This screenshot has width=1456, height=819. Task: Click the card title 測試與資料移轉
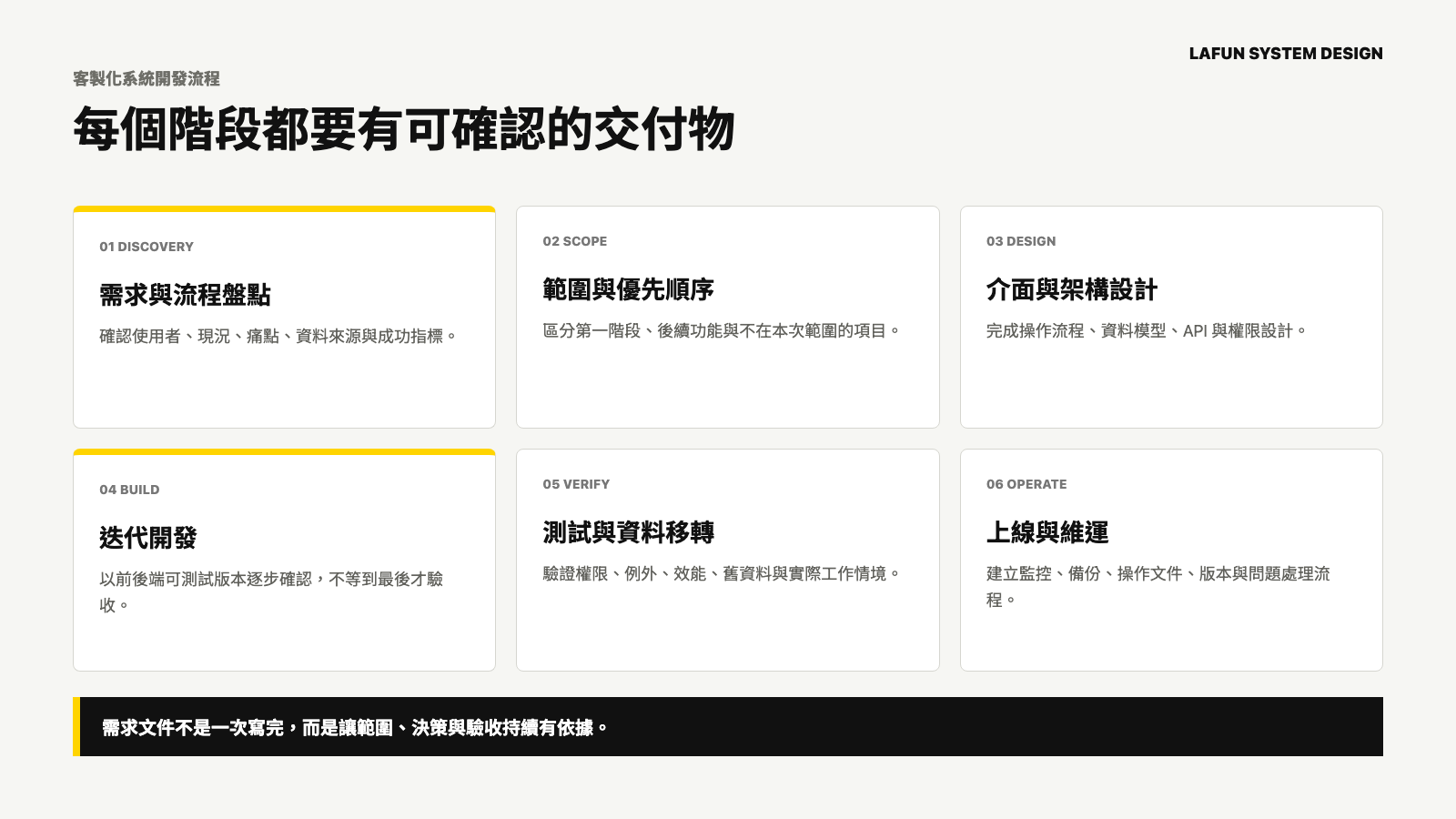(628, 532)
